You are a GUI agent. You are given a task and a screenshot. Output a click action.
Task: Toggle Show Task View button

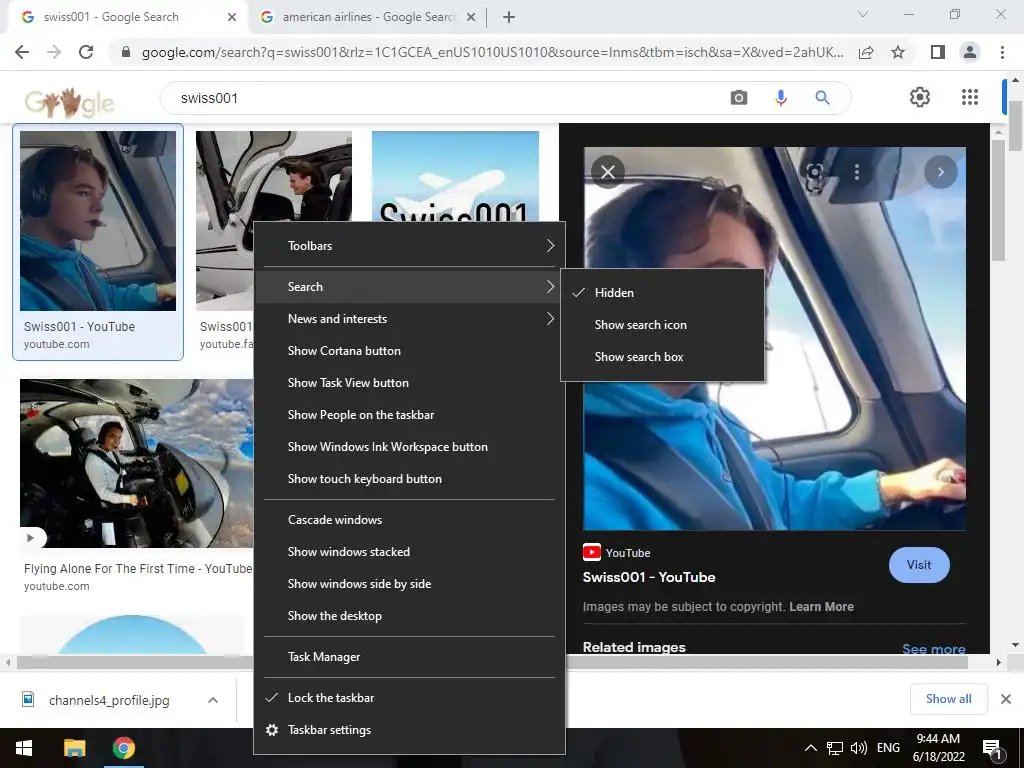pyautogui.click(x=409, y=383)
